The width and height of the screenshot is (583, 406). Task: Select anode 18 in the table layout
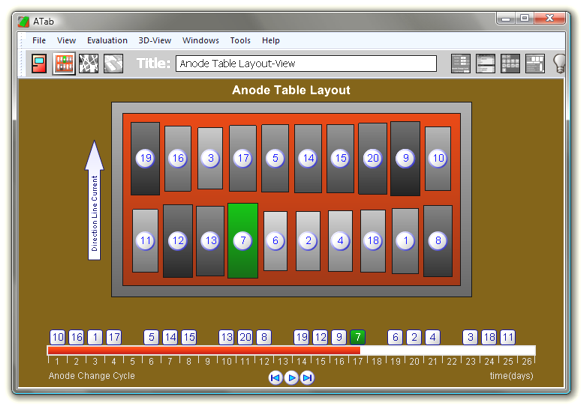click(x=373, y=241)
